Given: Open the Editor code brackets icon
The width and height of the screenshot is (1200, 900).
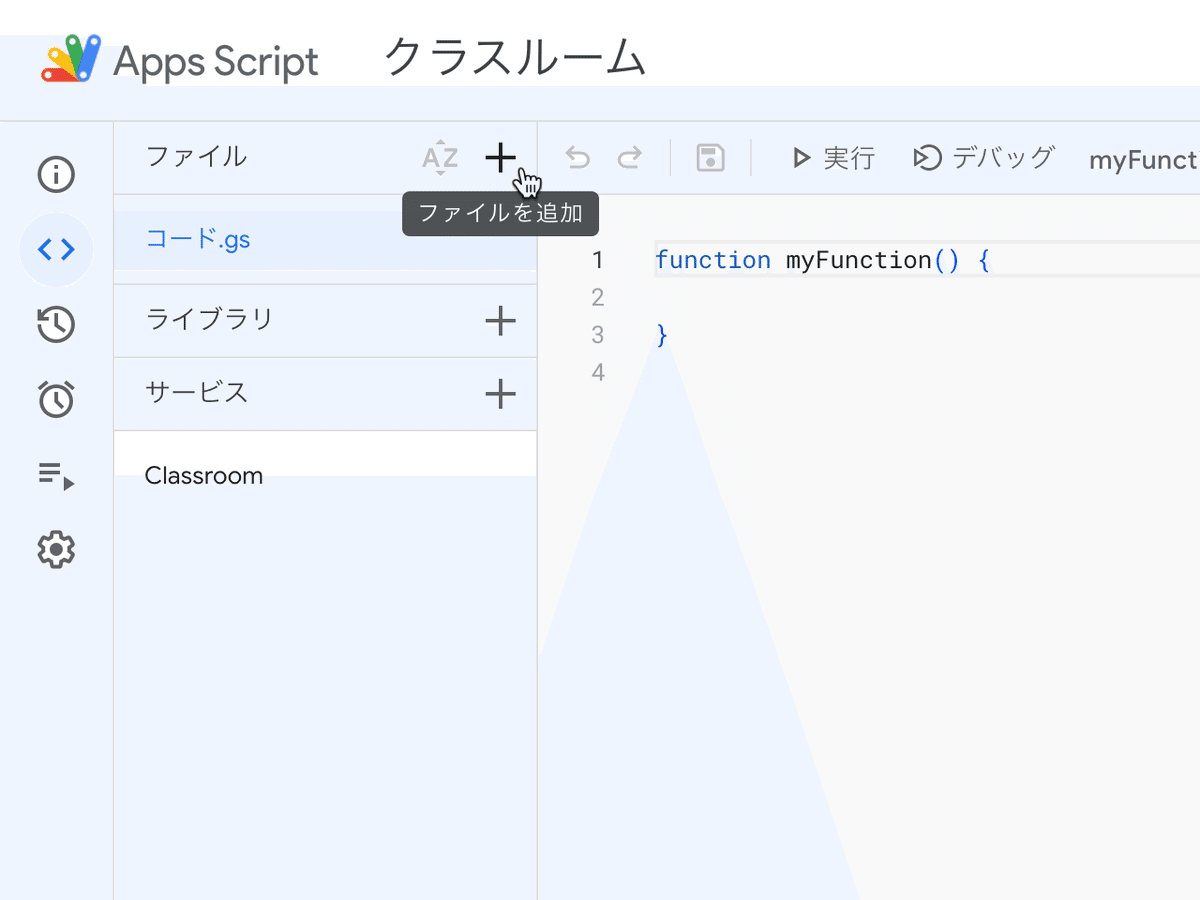Looking at the screenshot, I should pos(56,250).
